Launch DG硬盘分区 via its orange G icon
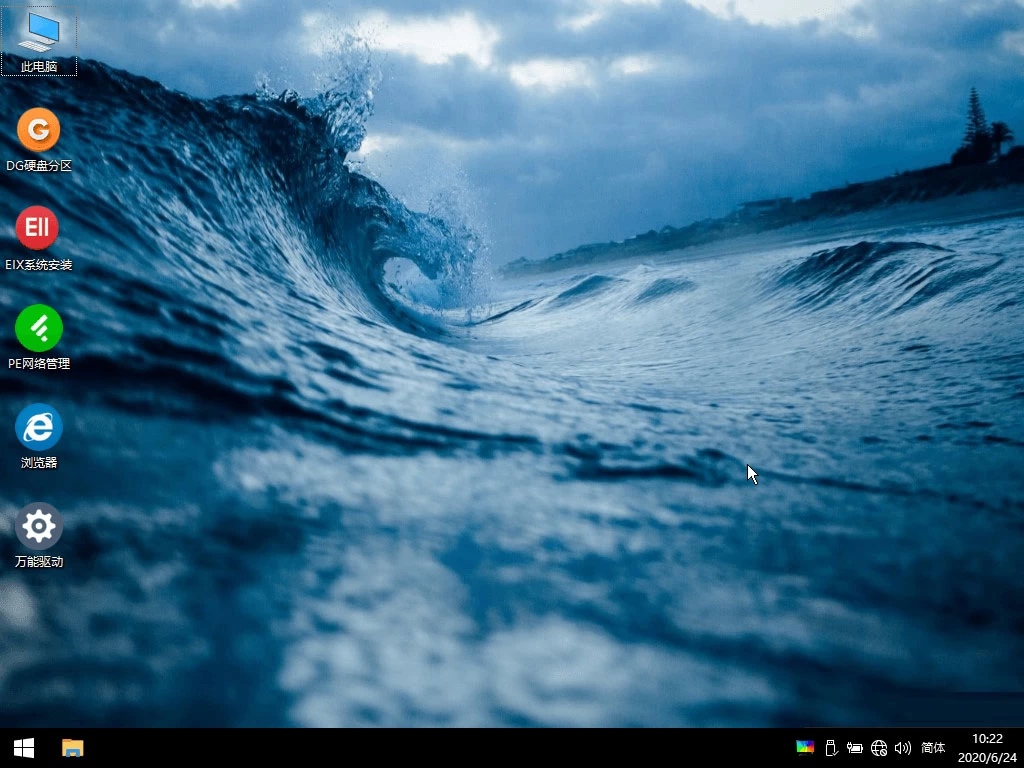This screenshot has height=768, width=1024. (x=38, y=130)
